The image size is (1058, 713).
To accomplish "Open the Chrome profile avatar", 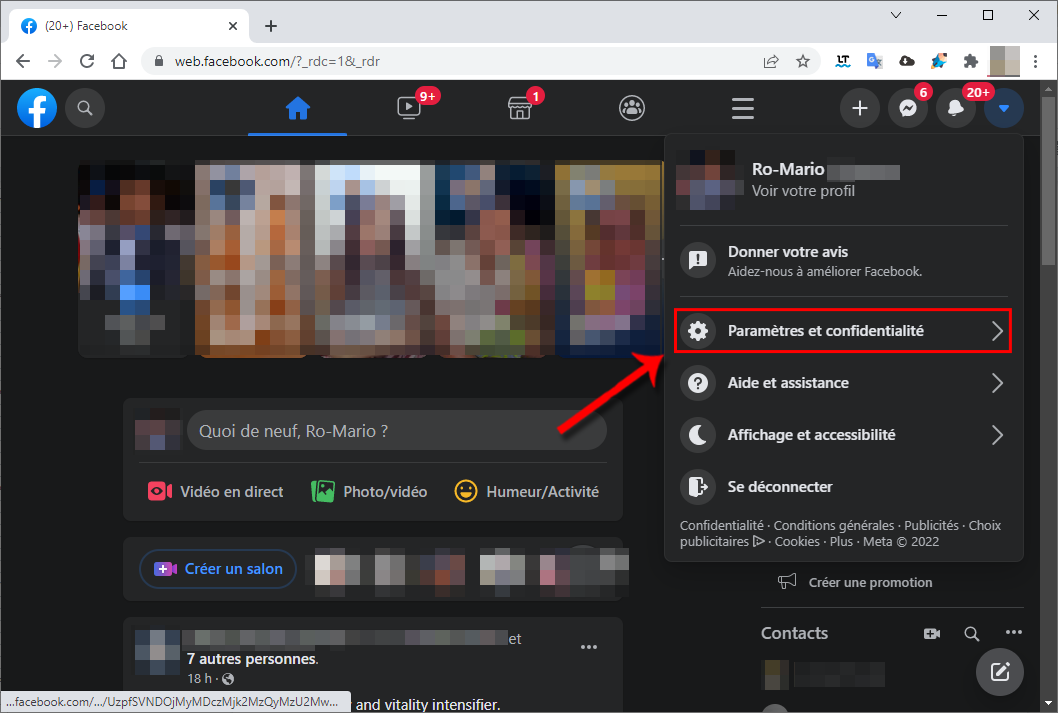I will 1003,61.
